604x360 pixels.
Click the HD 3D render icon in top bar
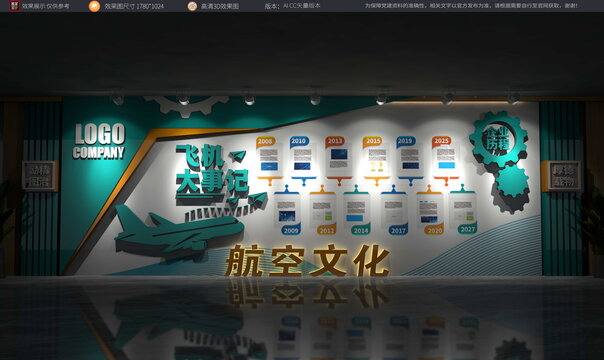(x=192, y=6)
